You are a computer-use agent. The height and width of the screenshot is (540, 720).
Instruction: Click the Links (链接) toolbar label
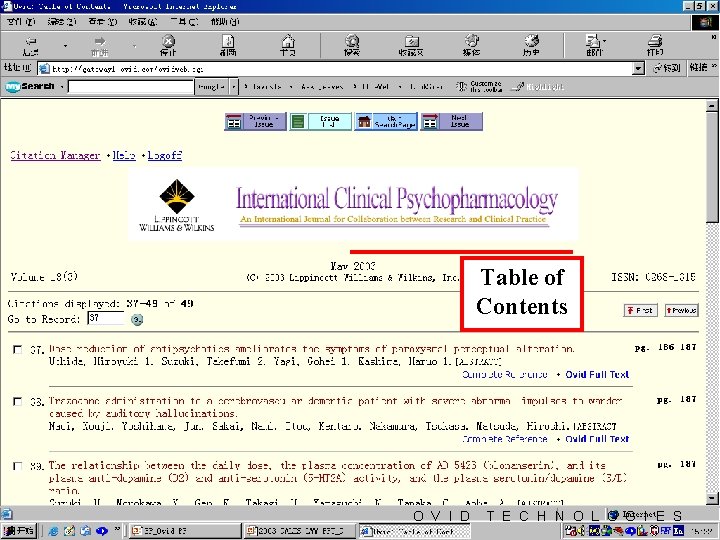click(x=698, y=68)
